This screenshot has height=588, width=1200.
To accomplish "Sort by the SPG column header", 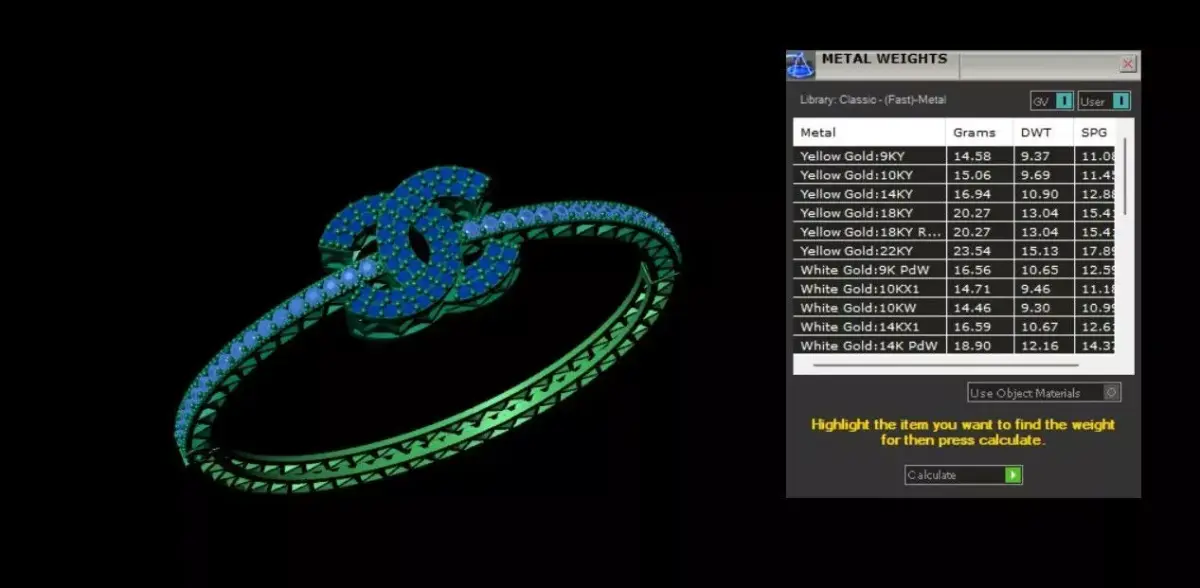I will coord(1094,132).
